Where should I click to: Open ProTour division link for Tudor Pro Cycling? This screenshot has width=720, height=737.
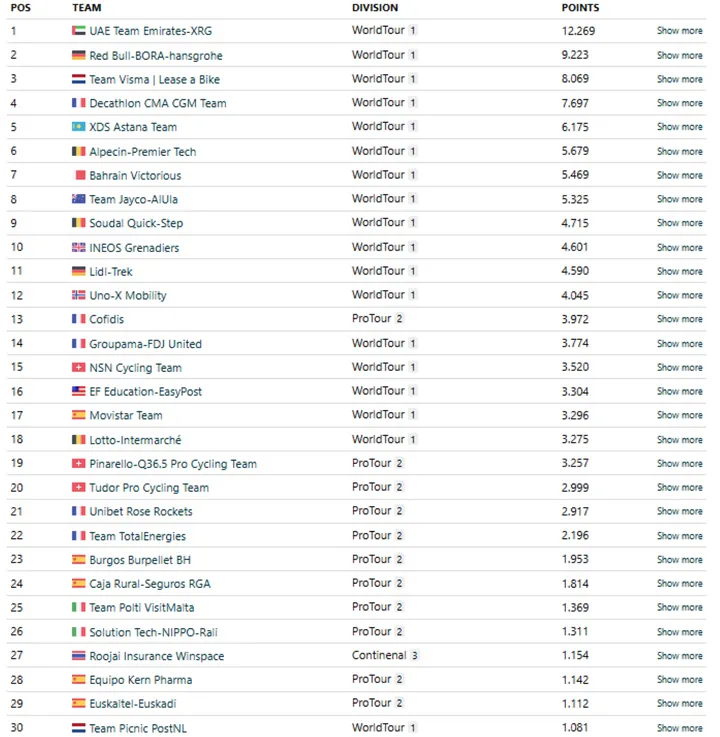pos(371,487)
